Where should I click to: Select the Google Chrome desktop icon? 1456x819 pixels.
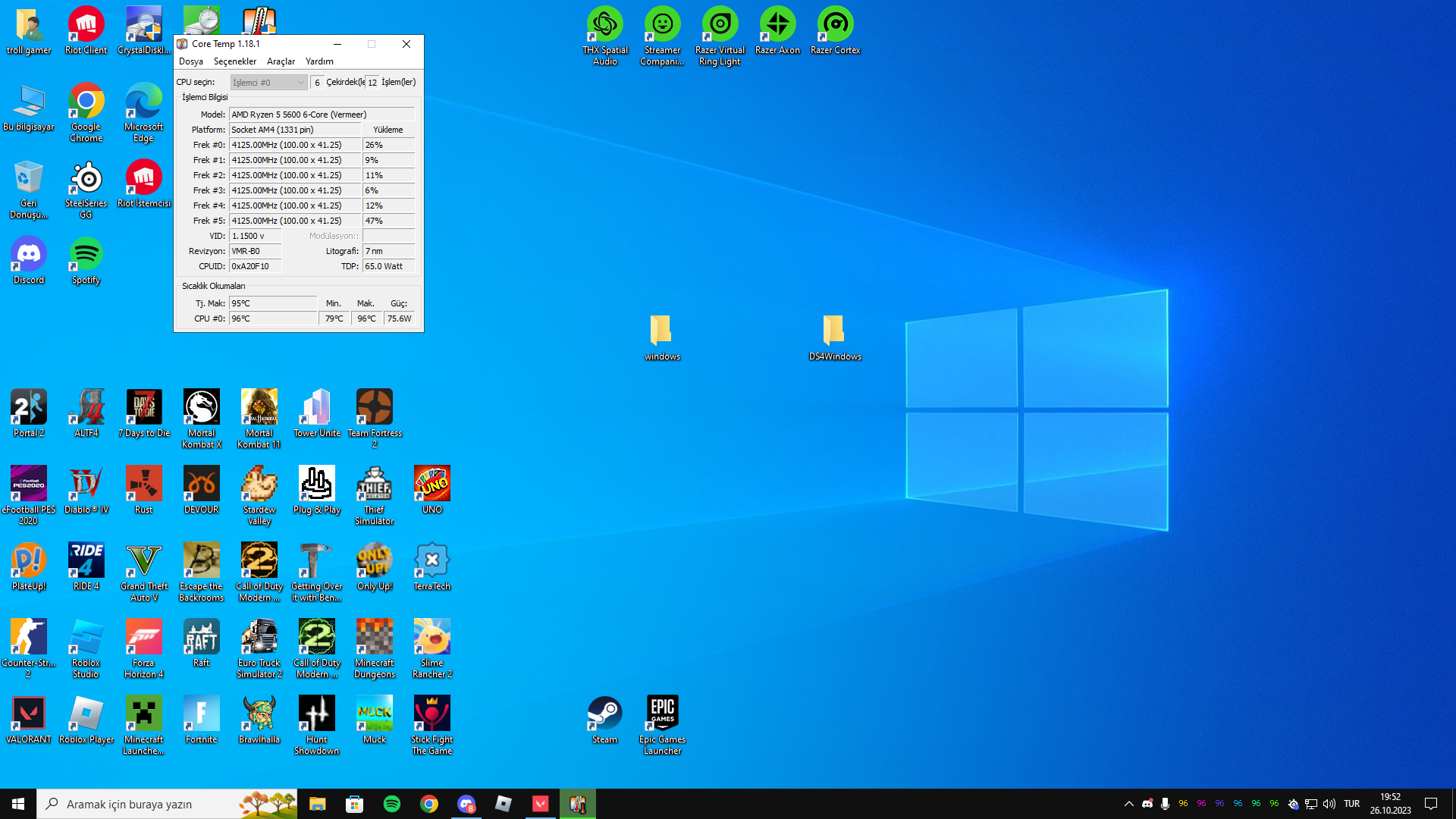(x=86, y=112)
